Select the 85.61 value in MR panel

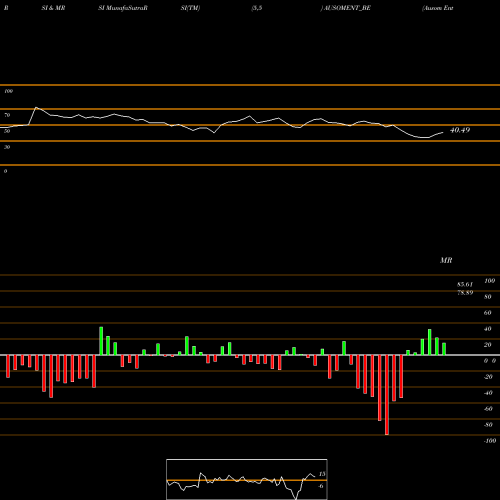click(465, 285)
